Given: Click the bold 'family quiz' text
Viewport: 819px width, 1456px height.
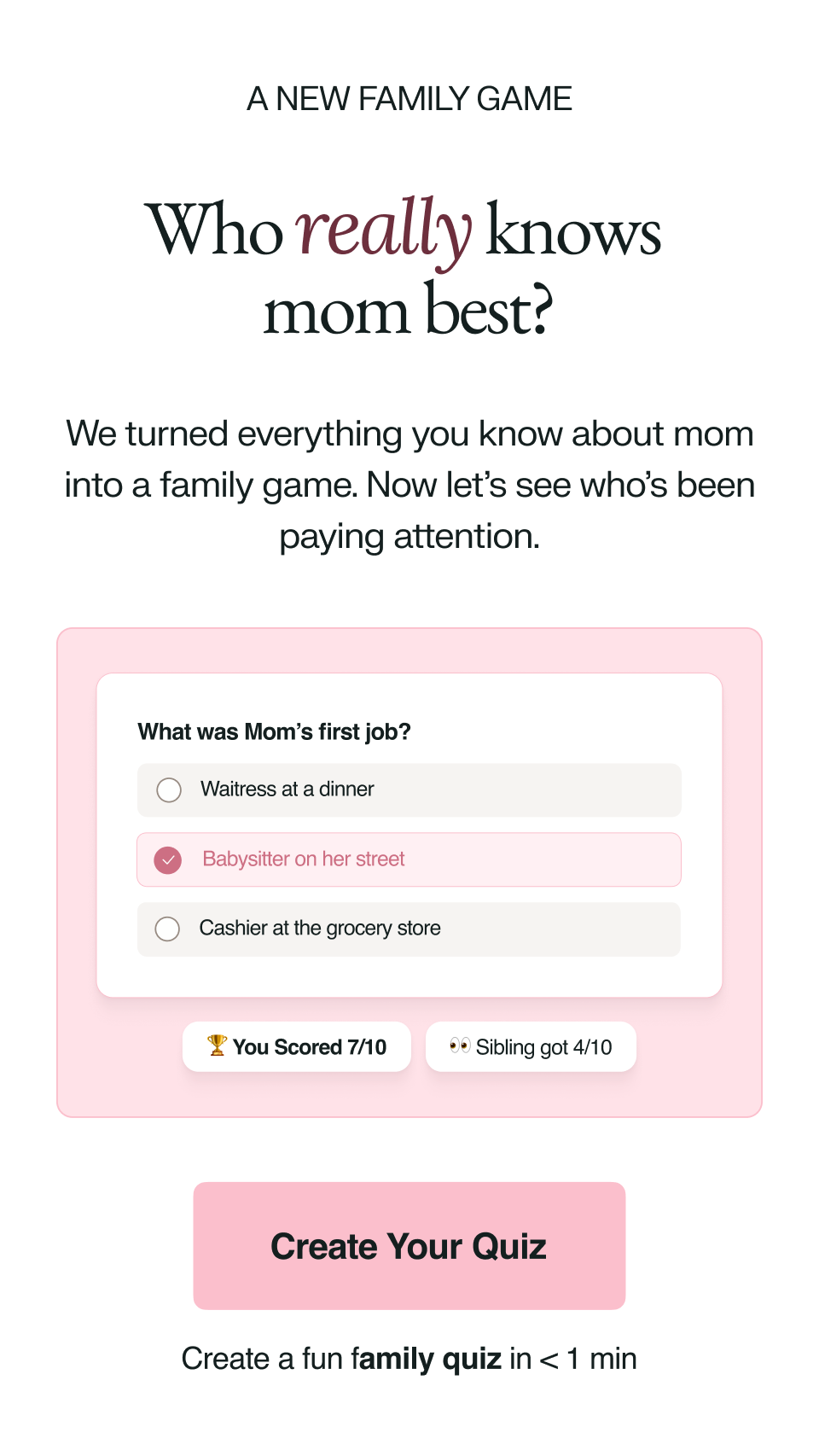Looking at the screenshot, I should [427, 1359].
